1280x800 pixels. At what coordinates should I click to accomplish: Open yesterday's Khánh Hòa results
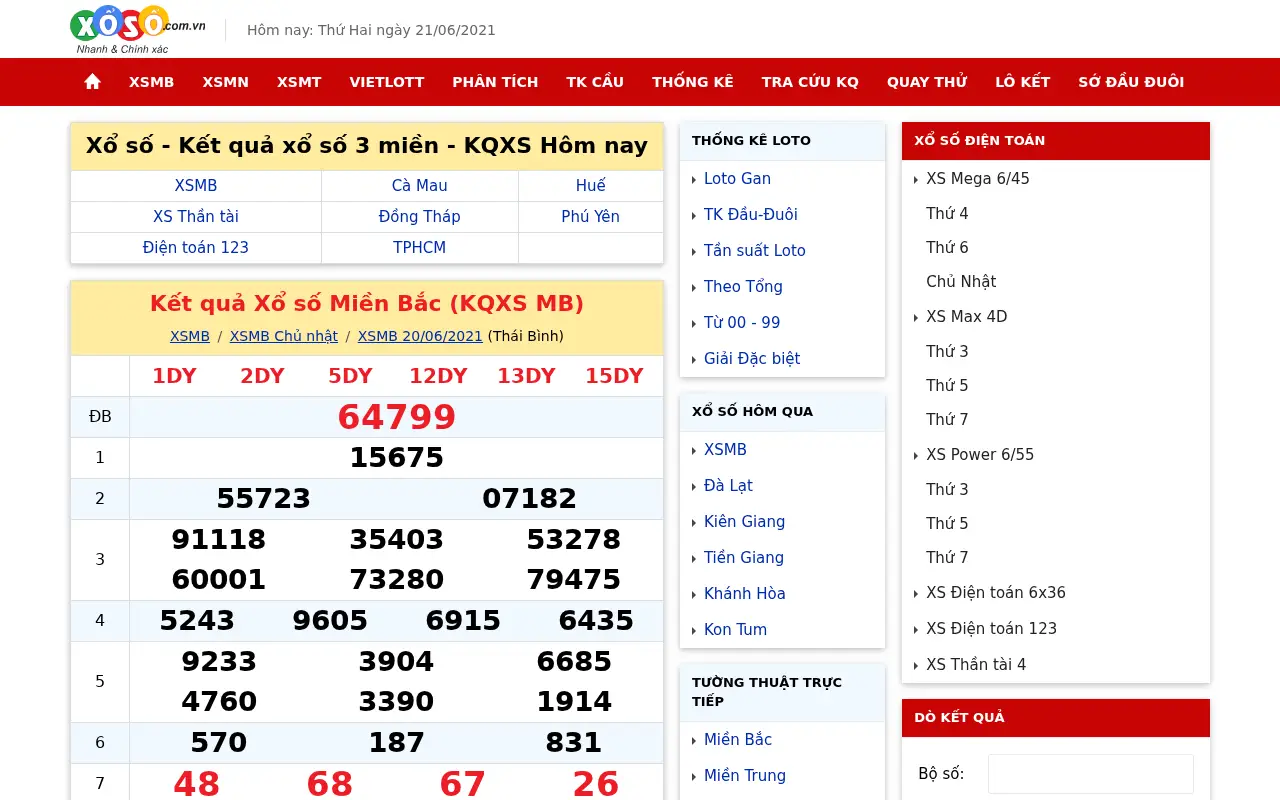pyautogui.click(x=745, y=593)
